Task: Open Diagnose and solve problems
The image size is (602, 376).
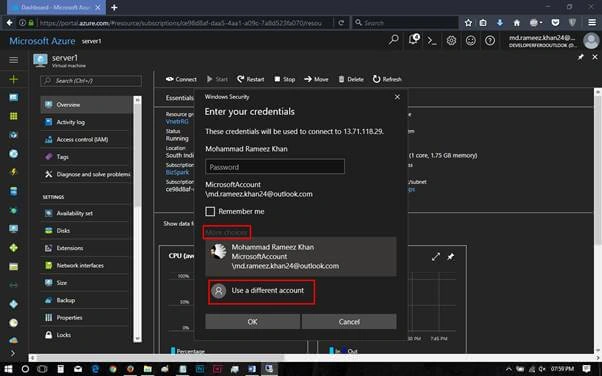Action: tap(86, 174)
